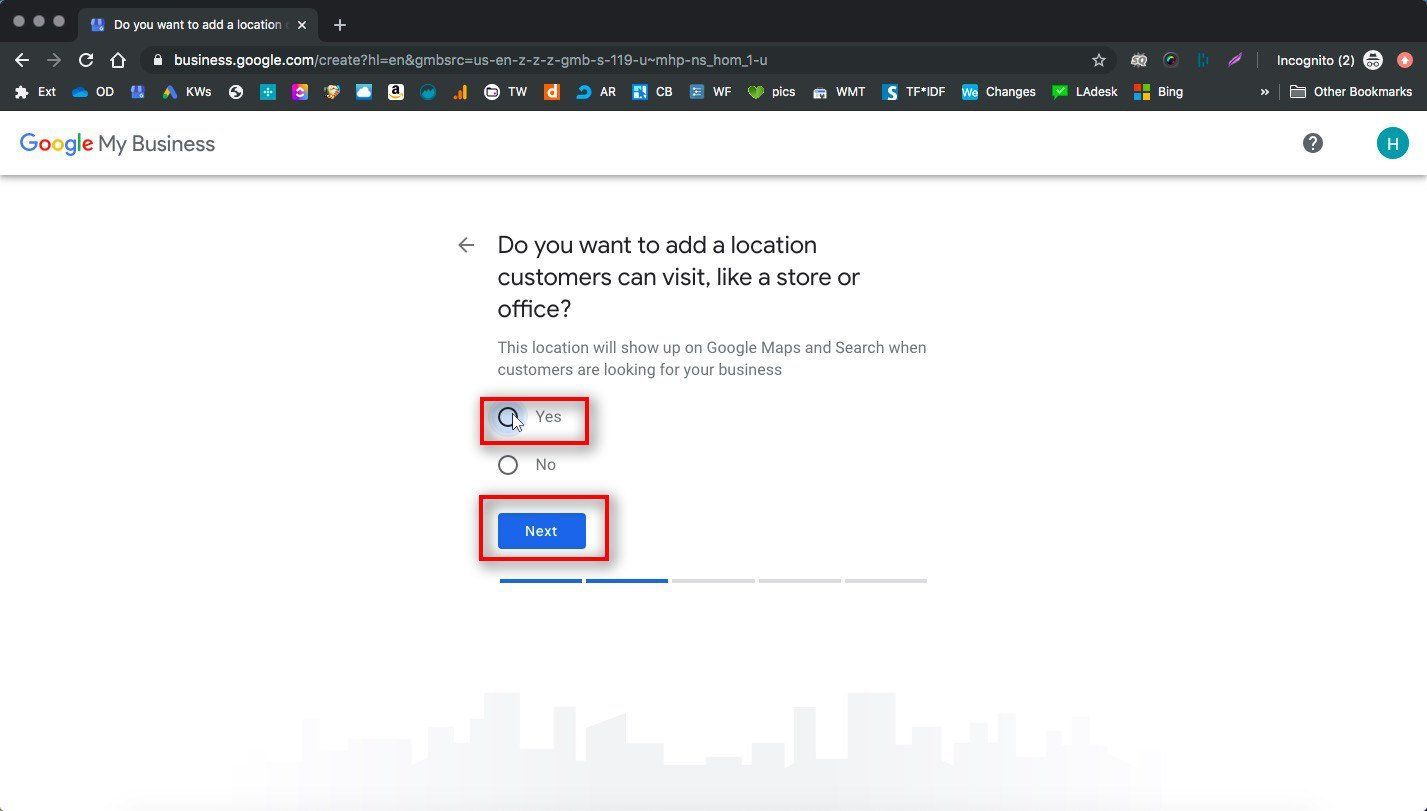Click the purple feather extension icon
The height and width of the screenshot is (811, 1427).
point(1235,60)
